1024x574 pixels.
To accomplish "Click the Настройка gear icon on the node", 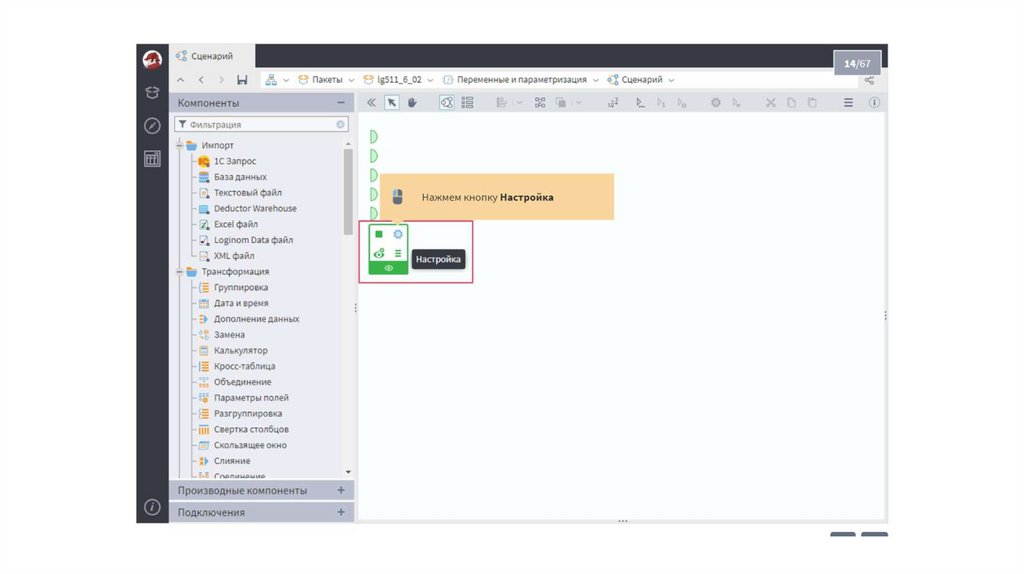I will [398, 234].
